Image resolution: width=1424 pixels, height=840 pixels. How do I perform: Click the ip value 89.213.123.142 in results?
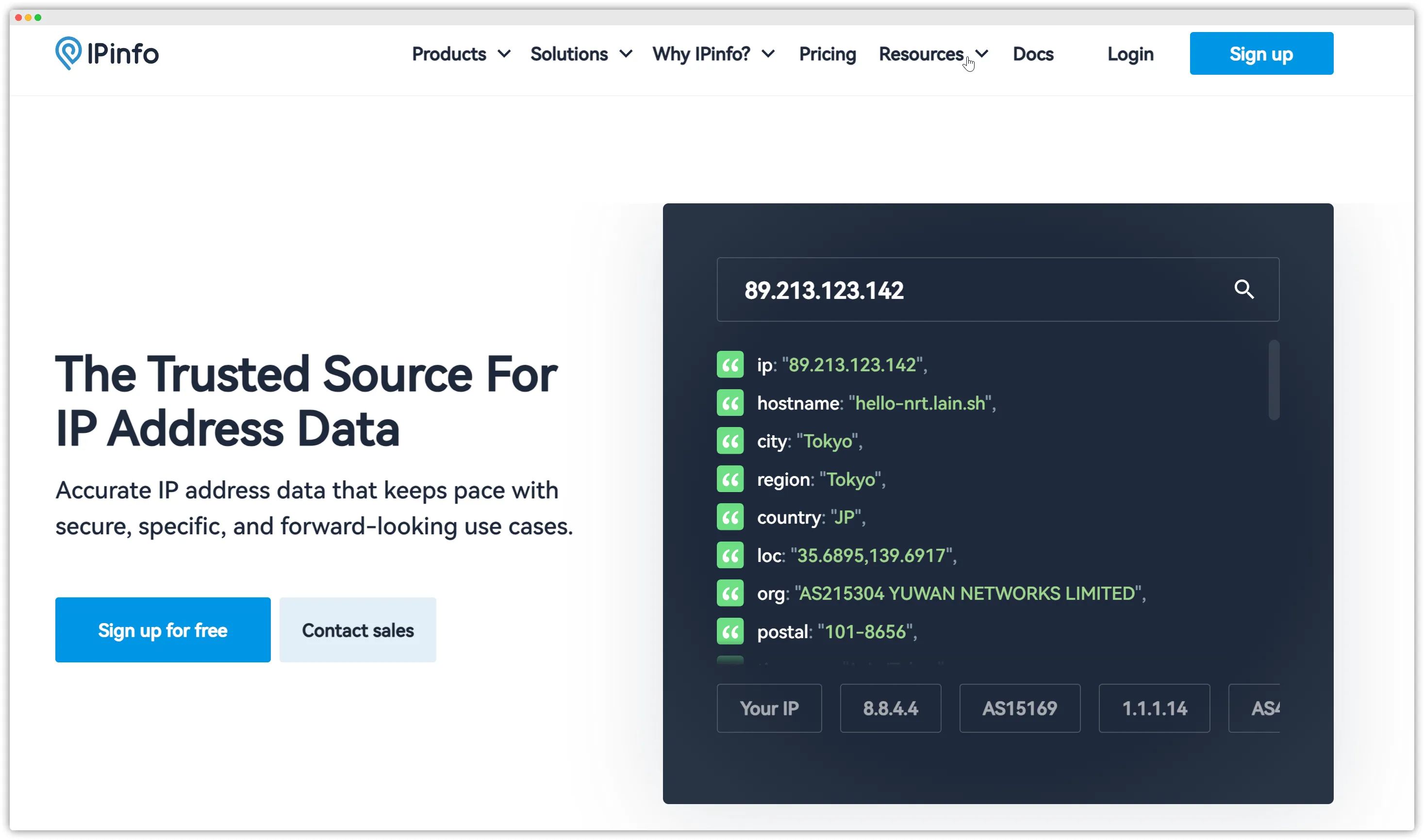click(x=852, y=364)
